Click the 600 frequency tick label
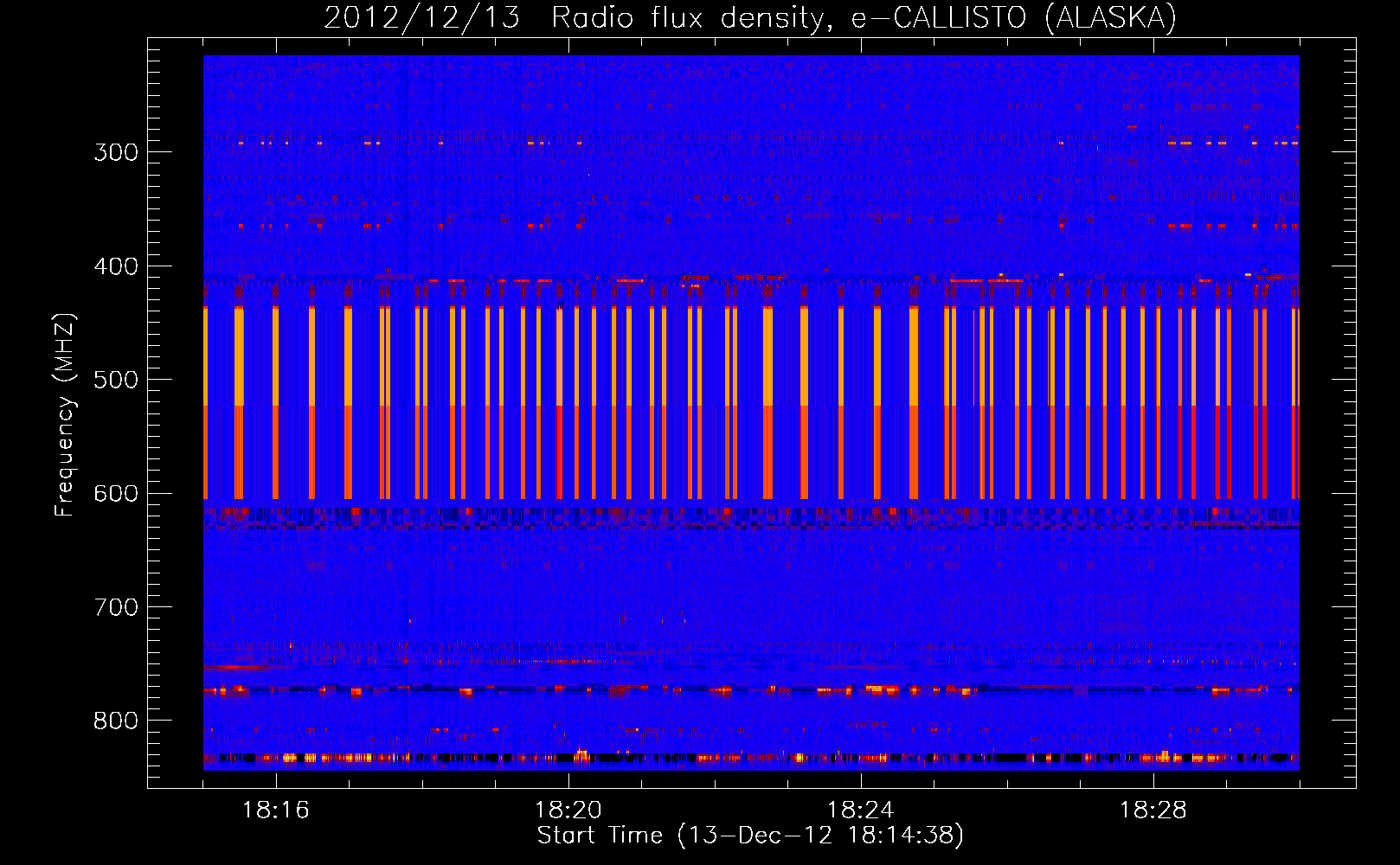Screen dimensions: 1400x865 pos(116,494)
